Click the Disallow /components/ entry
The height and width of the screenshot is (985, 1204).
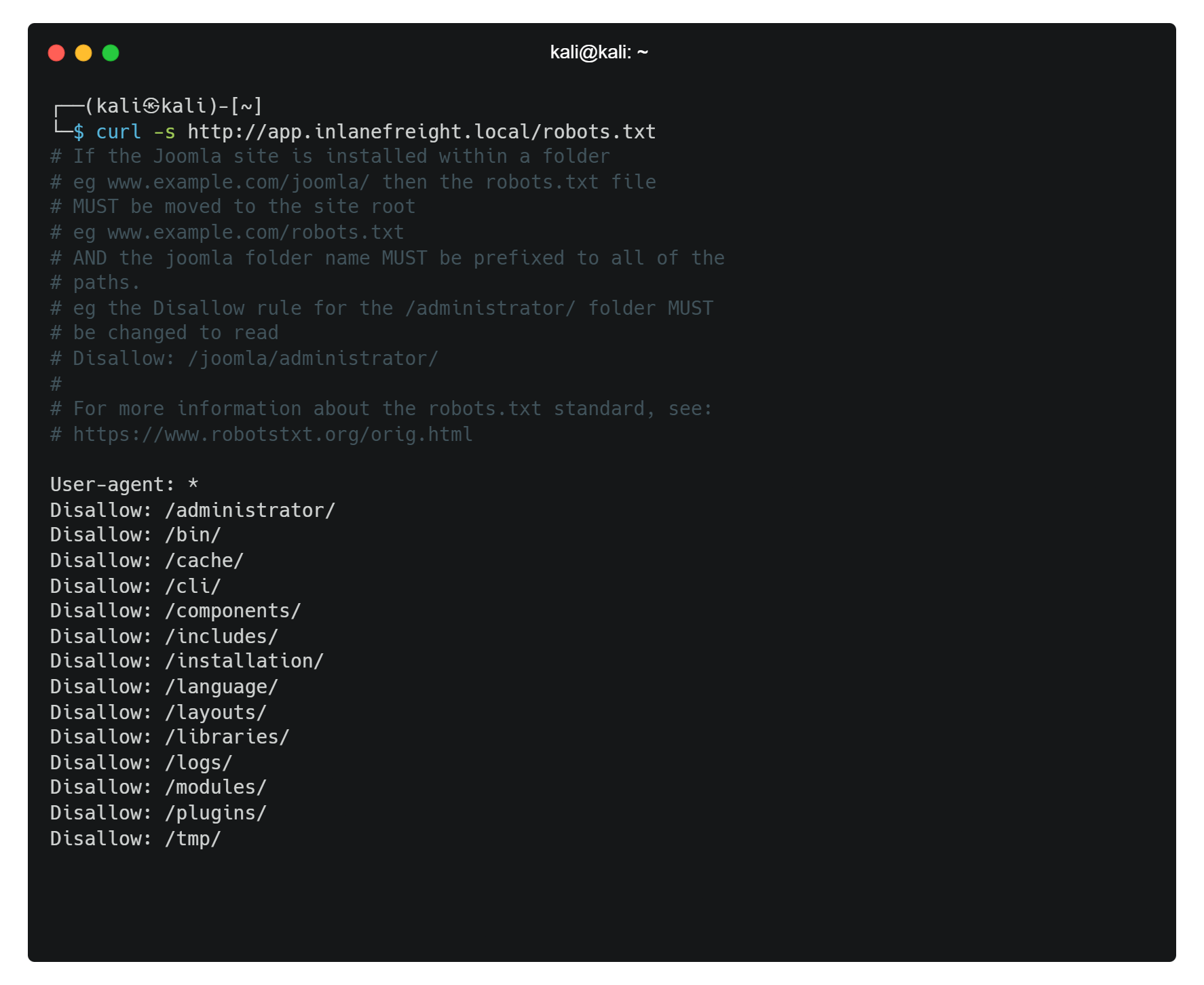[x=175, y=611]
